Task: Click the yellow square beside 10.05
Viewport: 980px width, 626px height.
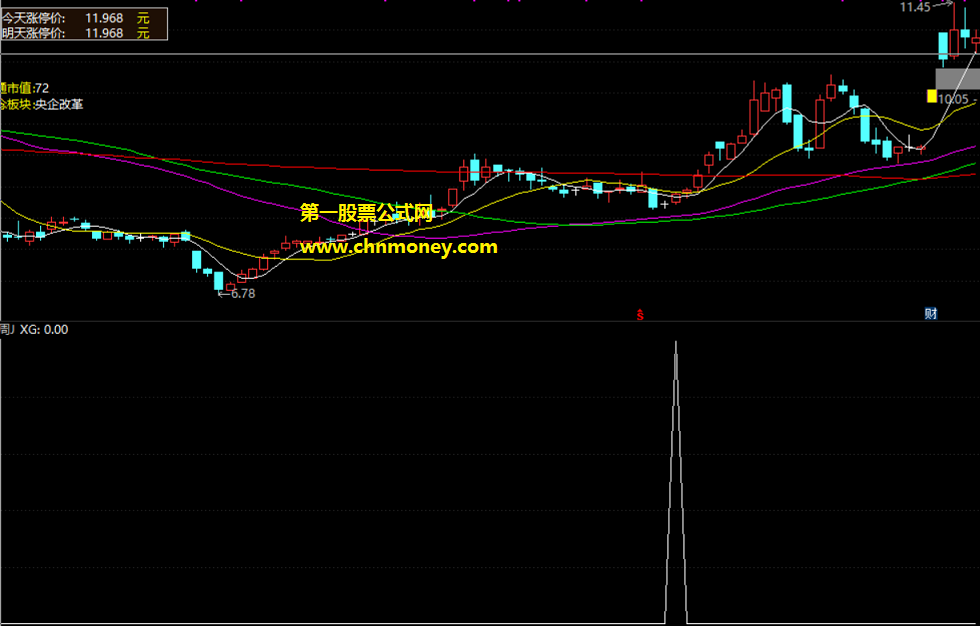Action: click(932, 96)
